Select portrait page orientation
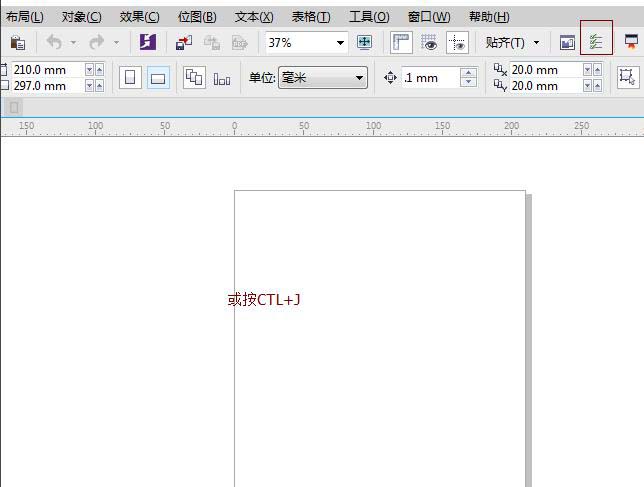 [x=130, y=78]
